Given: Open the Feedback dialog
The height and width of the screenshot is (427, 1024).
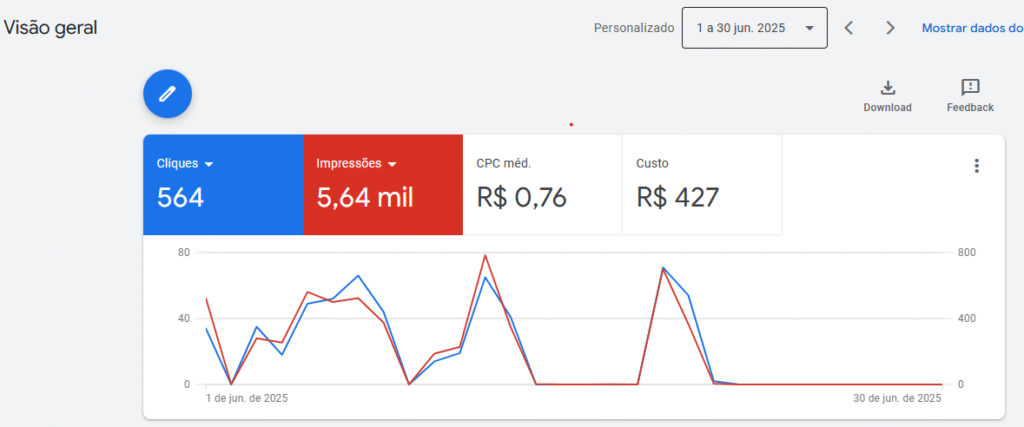Looking at the screenshot, I should 969,95.
